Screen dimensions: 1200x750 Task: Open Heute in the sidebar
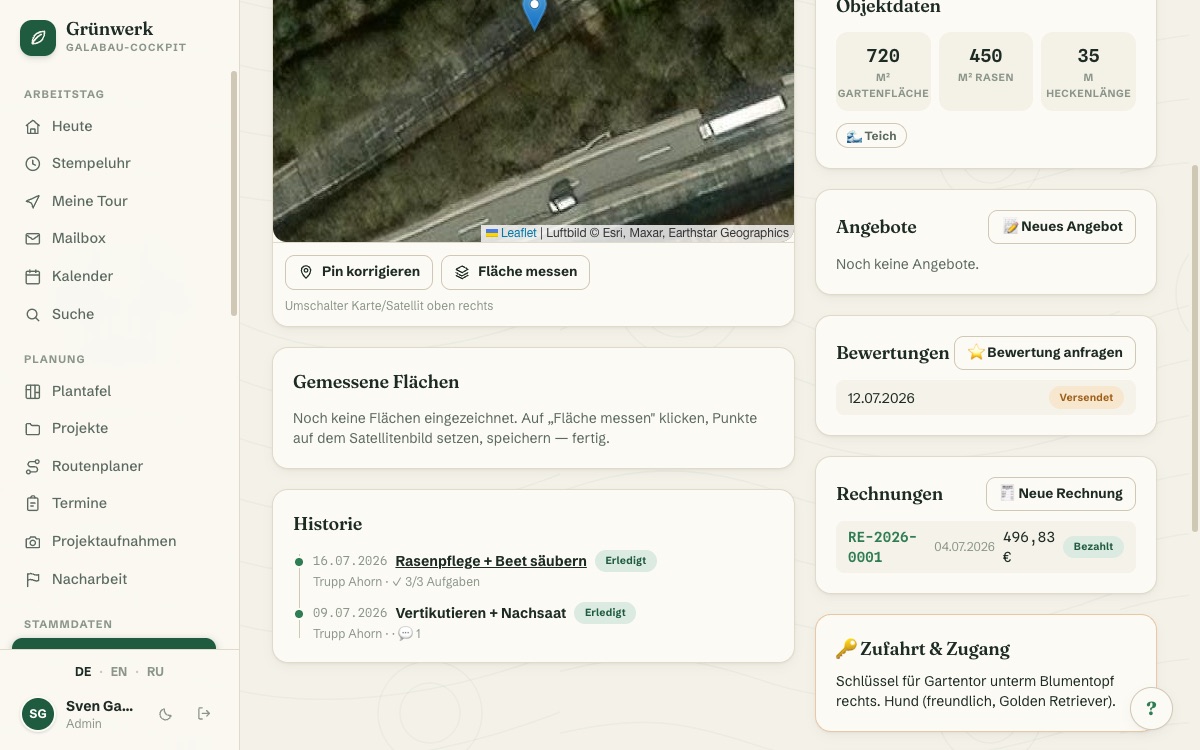[x=120, y=126]
